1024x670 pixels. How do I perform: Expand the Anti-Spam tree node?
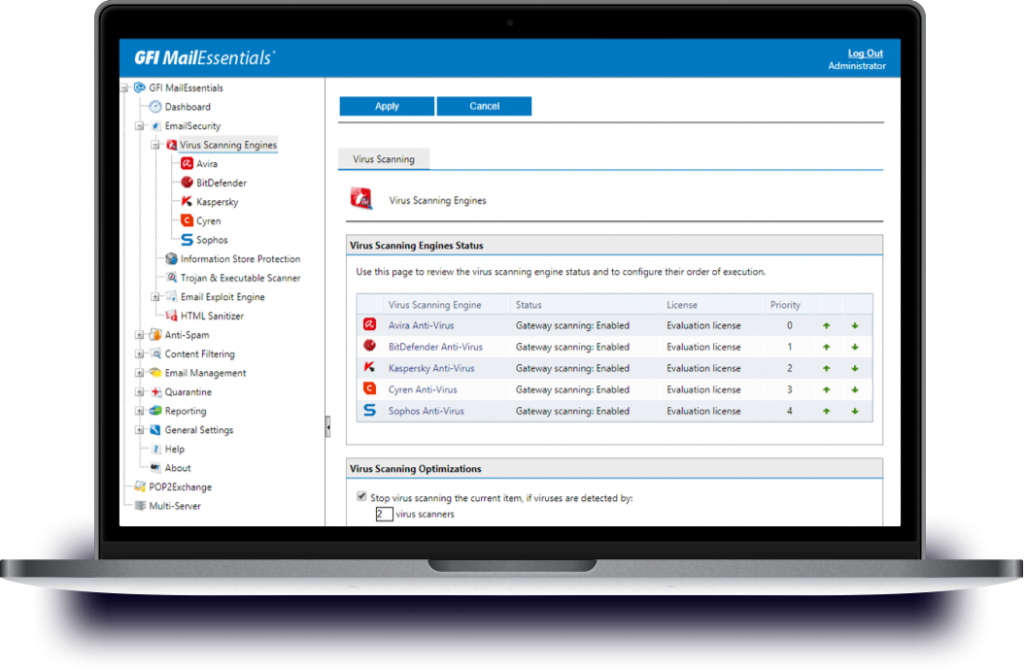(137, 335)
